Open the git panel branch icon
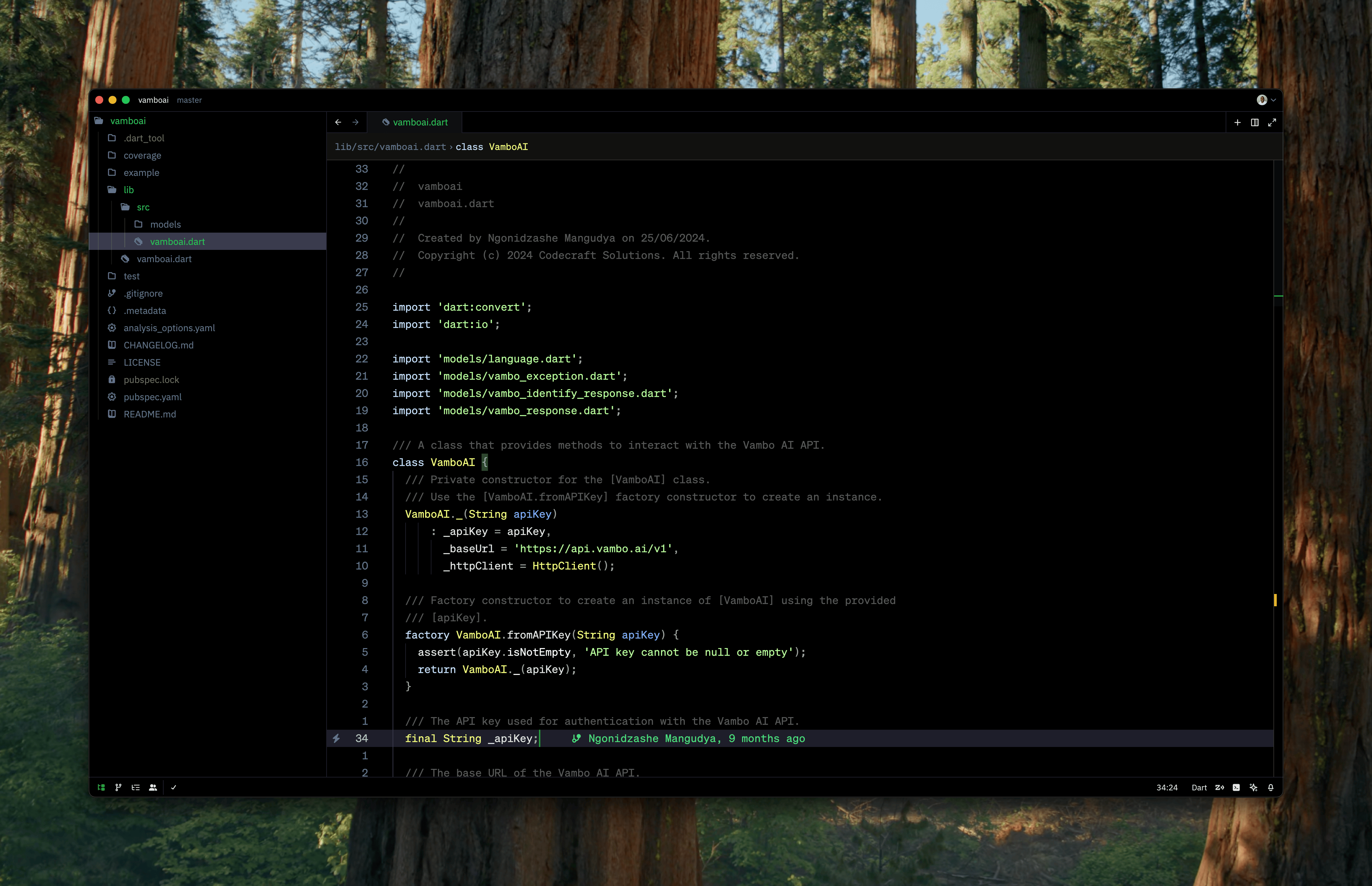This screenshot has height=886, width=1372. pos(118,788)
